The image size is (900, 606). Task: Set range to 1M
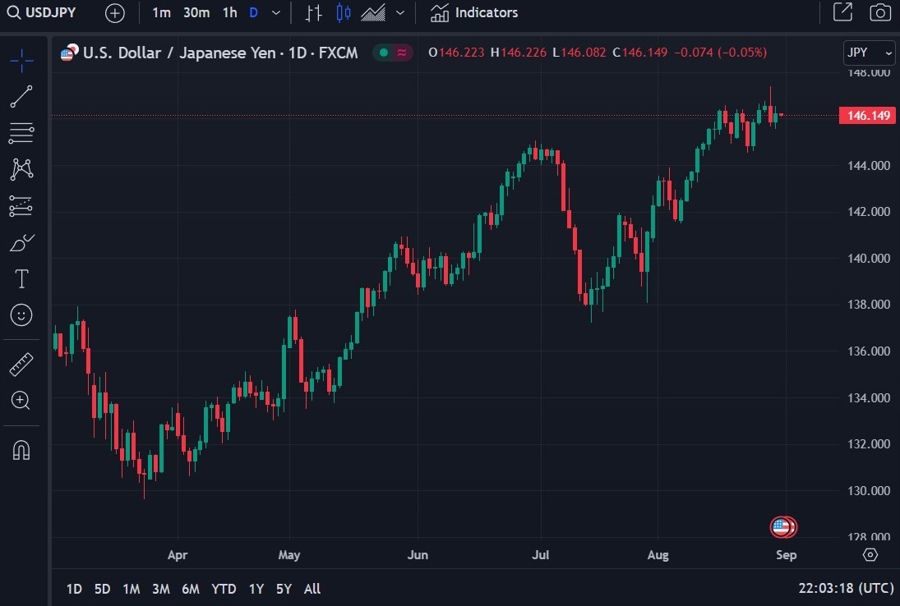coord(131,589)
